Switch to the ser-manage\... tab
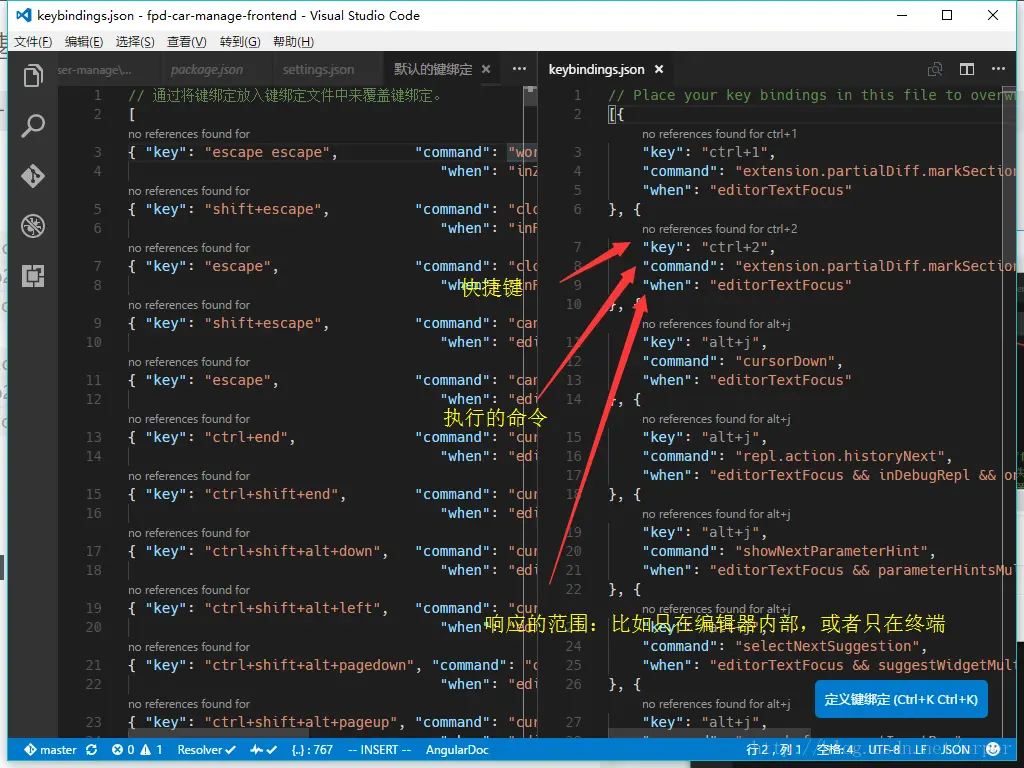Screen dimensions: 1024x768 tap(95, 69)
